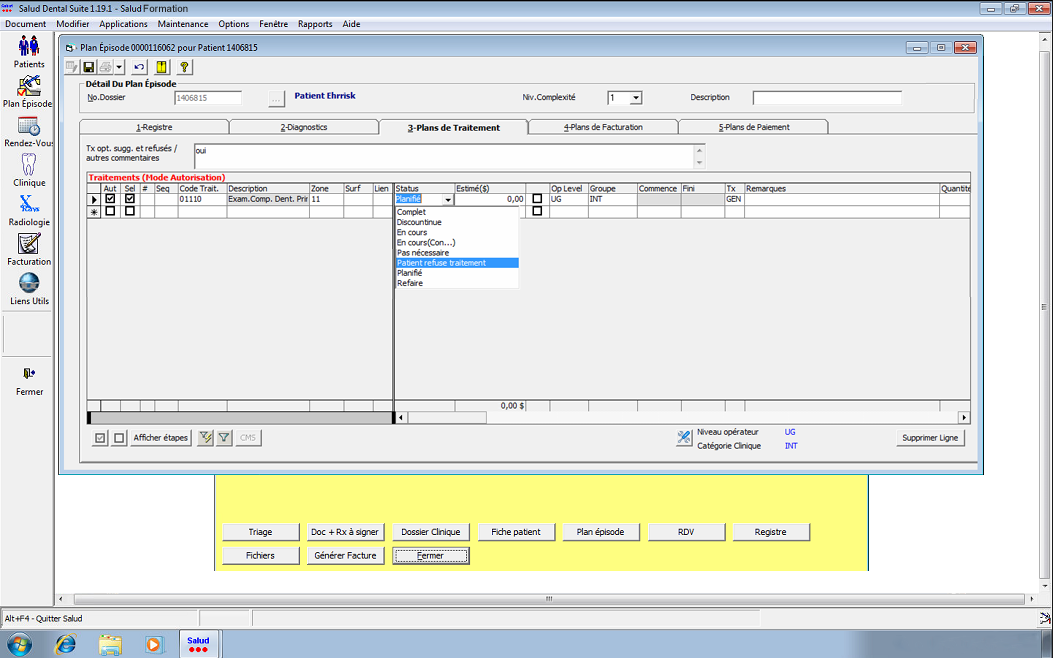
Task: Open the Status combo arrow showing Planifié
Action: tap(448, 199)
